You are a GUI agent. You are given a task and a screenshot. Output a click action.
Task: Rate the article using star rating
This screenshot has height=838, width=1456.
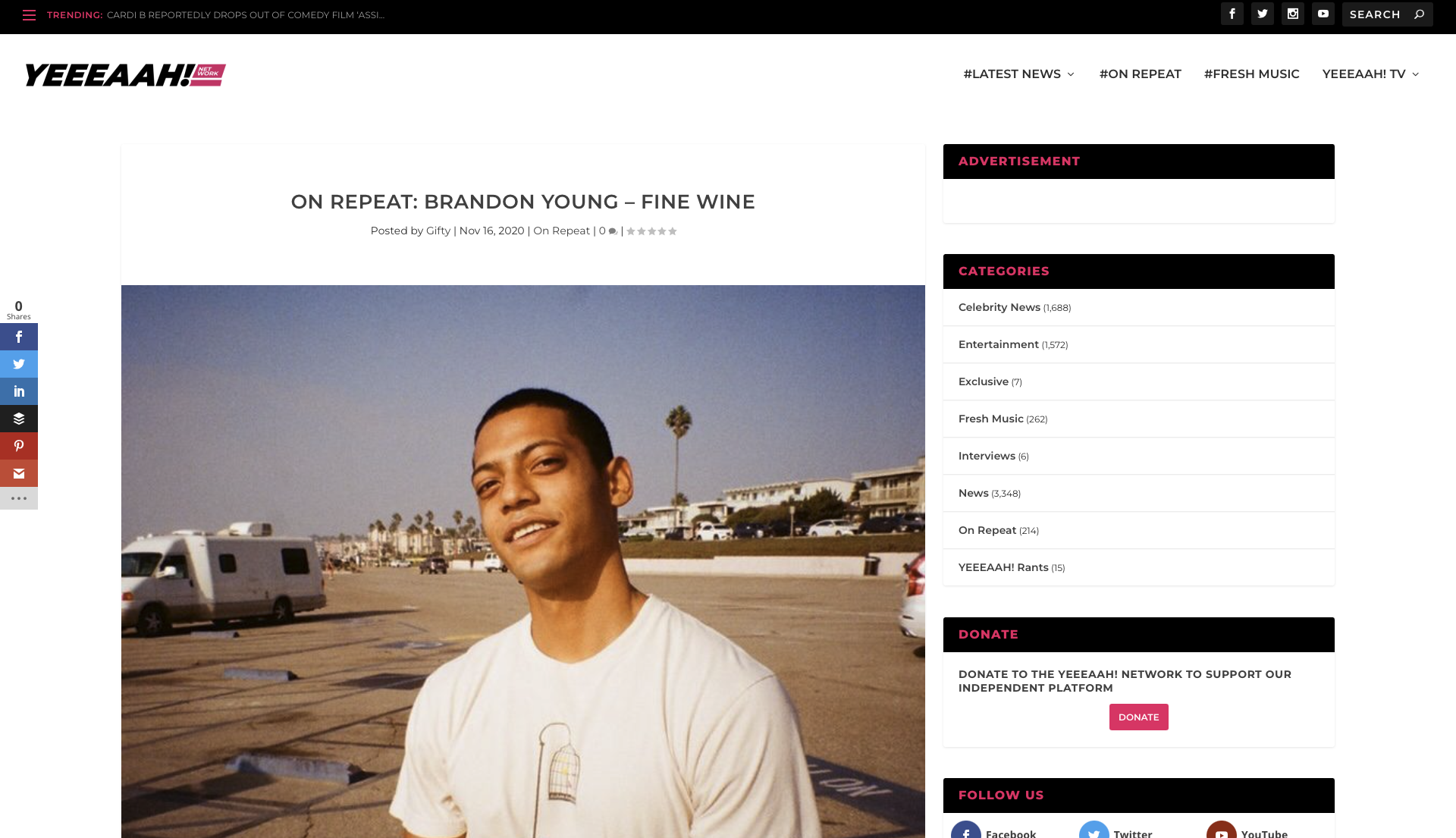pyautogui.click(x=651, y=231)
